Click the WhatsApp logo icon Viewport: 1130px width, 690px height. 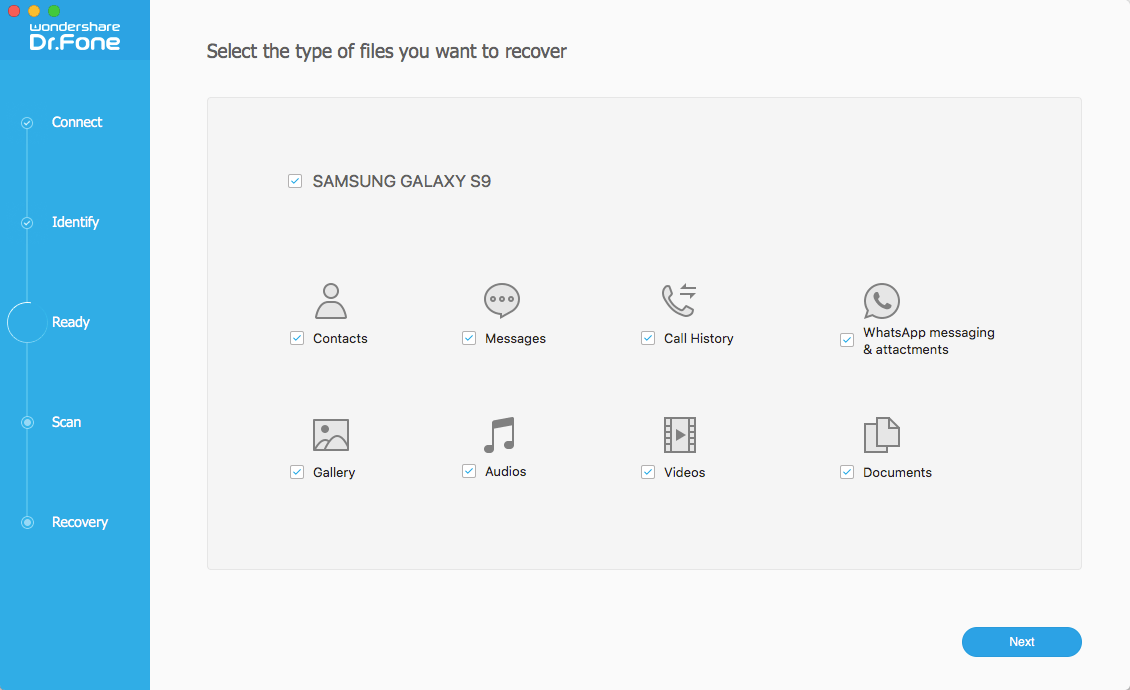(x=881, y=301)
